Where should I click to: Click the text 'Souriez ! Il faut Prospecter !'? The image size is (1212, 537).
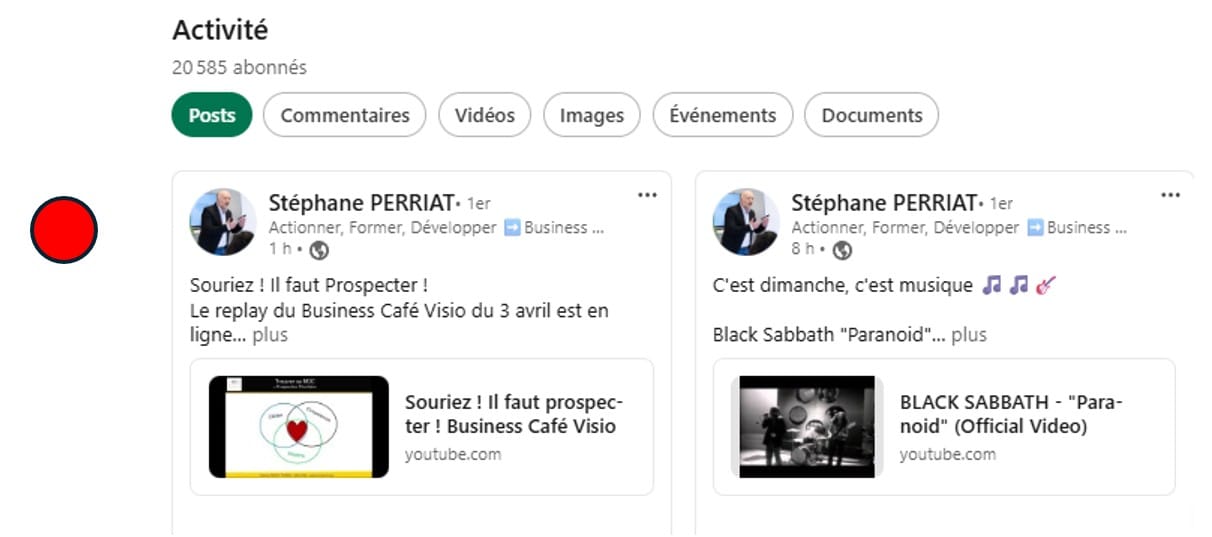309,286
